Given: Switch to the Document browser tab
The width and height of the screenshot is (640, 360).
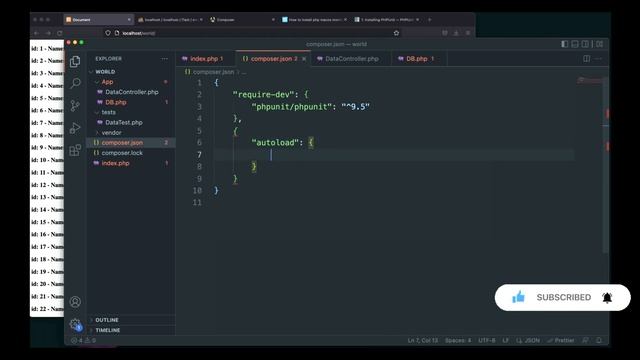Looking at the screenshot, I should [x=98, y=20].
